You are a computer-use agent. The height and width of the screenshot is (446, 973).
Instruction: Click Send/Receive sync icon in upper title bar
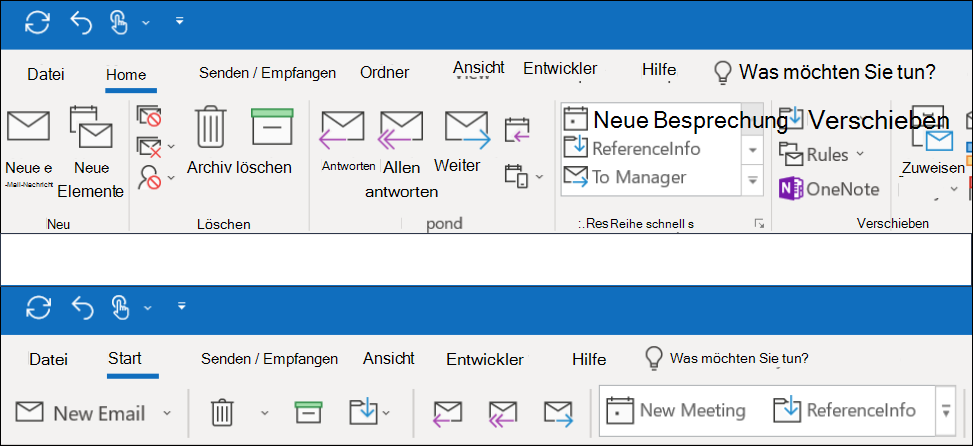click(x=37, y=24)
